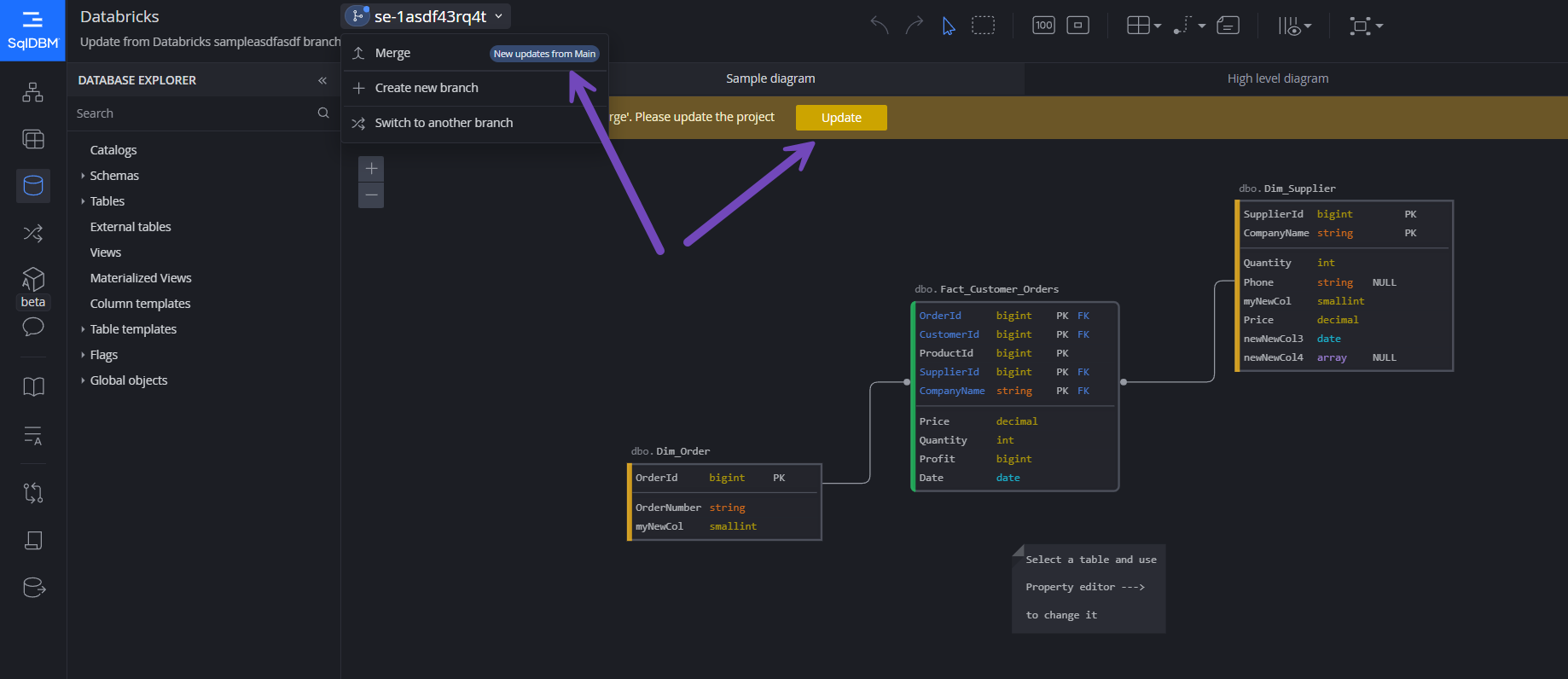Screen dimensions: 1568x679
Task: Click the search magnifier icon in explorer
Action: (x=323, y=113)
